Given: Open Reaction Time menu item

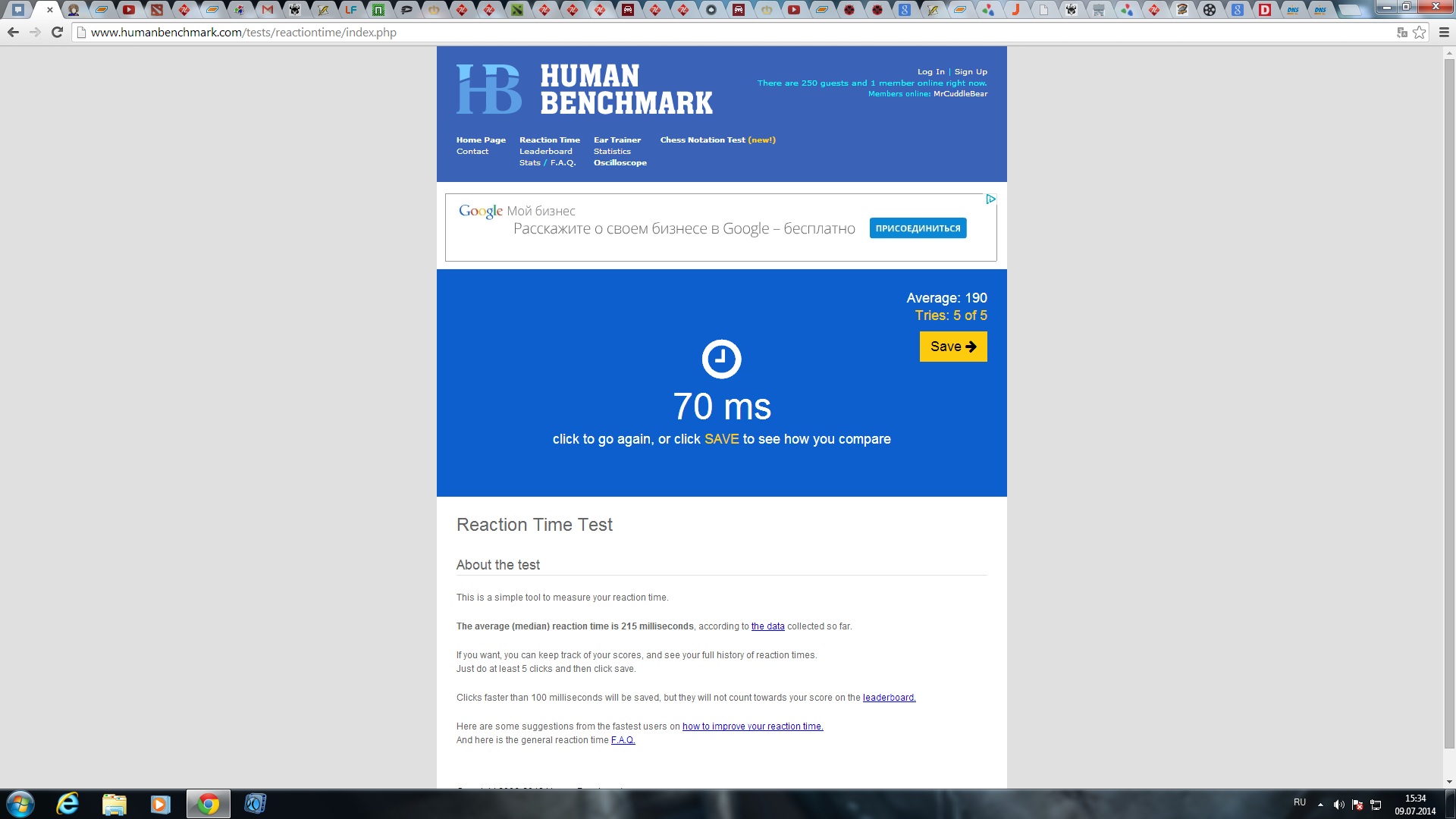Looking at the screenshot, I should tap(549, 140).
